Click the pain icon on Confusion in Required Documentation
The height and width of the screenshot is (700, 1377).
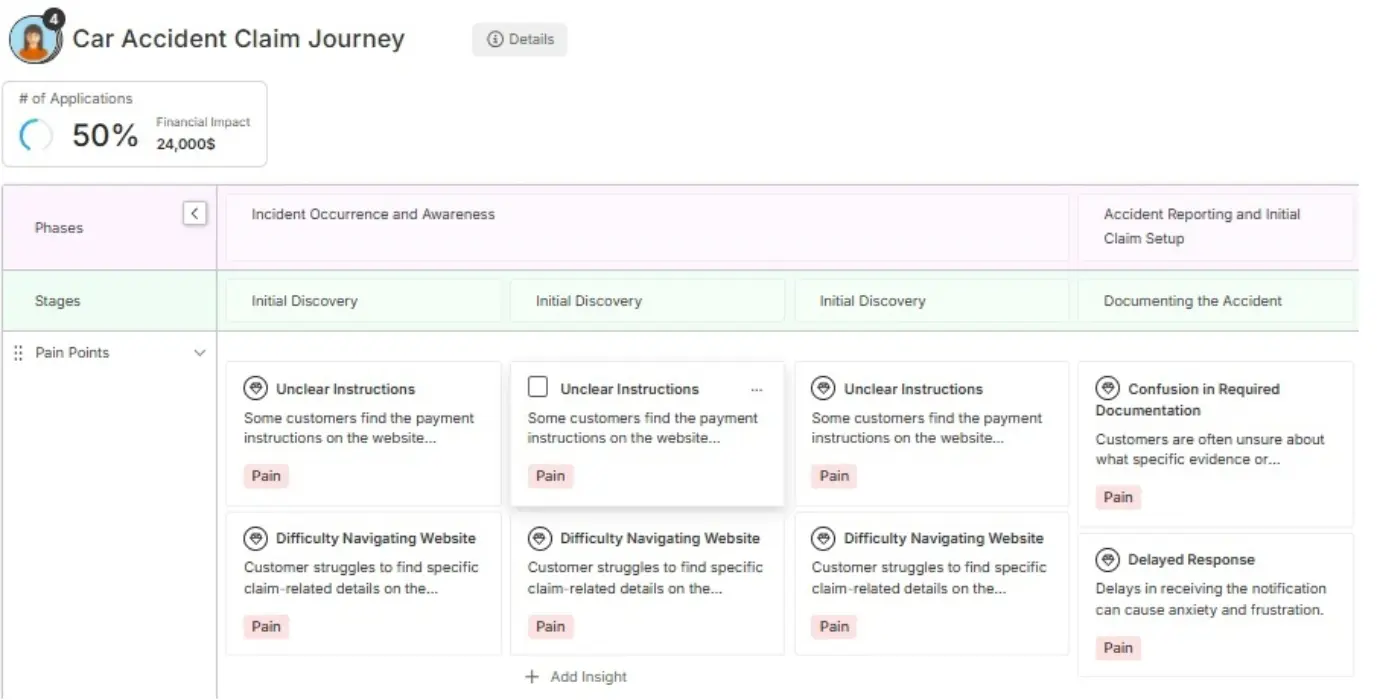point(1106,389)
